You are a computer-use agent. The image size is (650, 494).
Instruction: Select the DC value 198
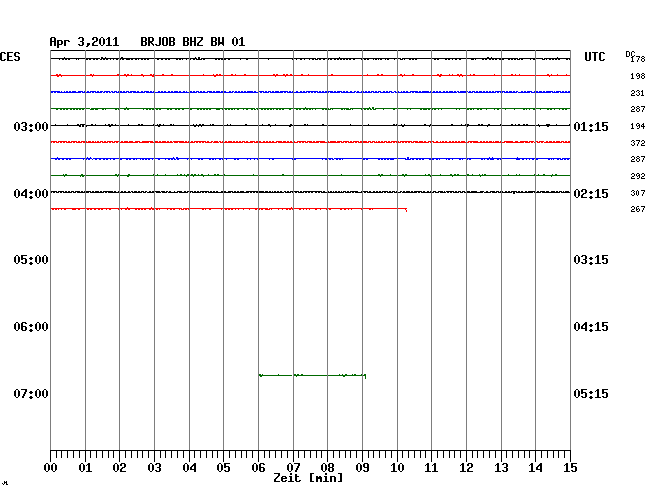pyautogui.click(x=638, y=76)
